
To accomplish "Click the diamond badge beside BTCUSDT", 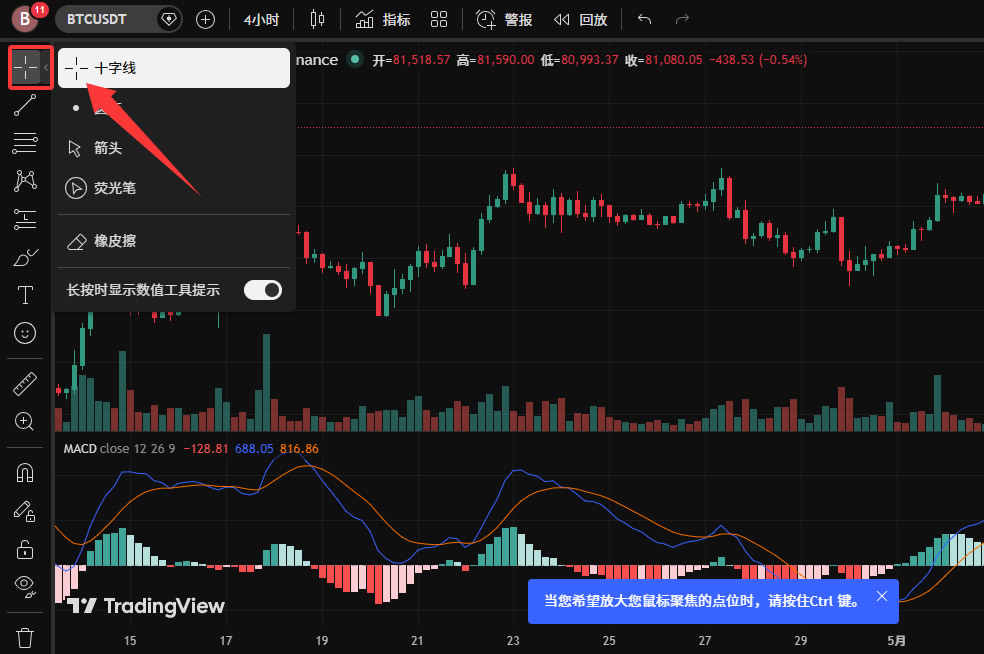I will [168, 19].
